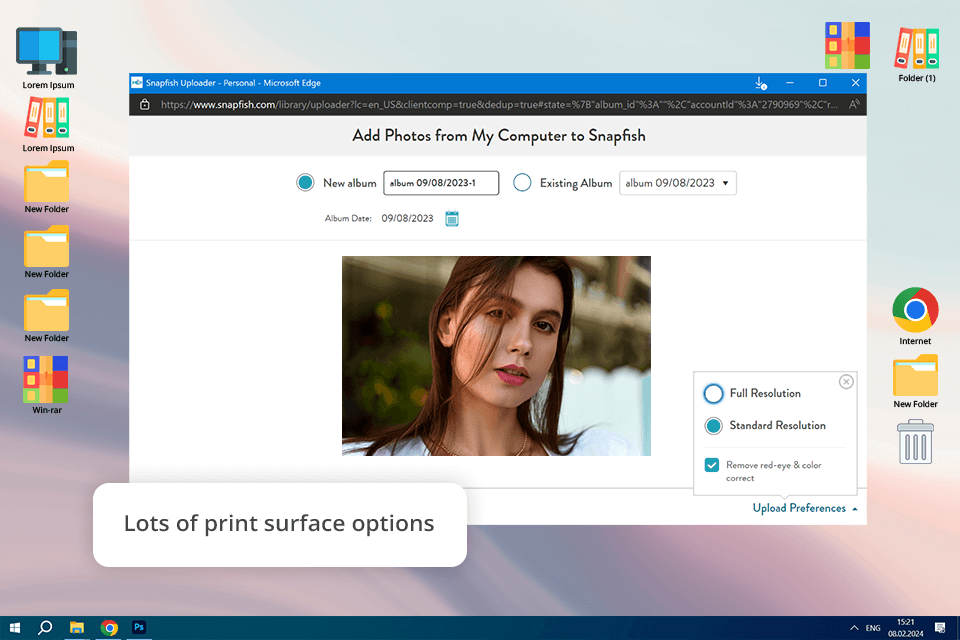Open the Windows Start menu

(x=15, y=627)
